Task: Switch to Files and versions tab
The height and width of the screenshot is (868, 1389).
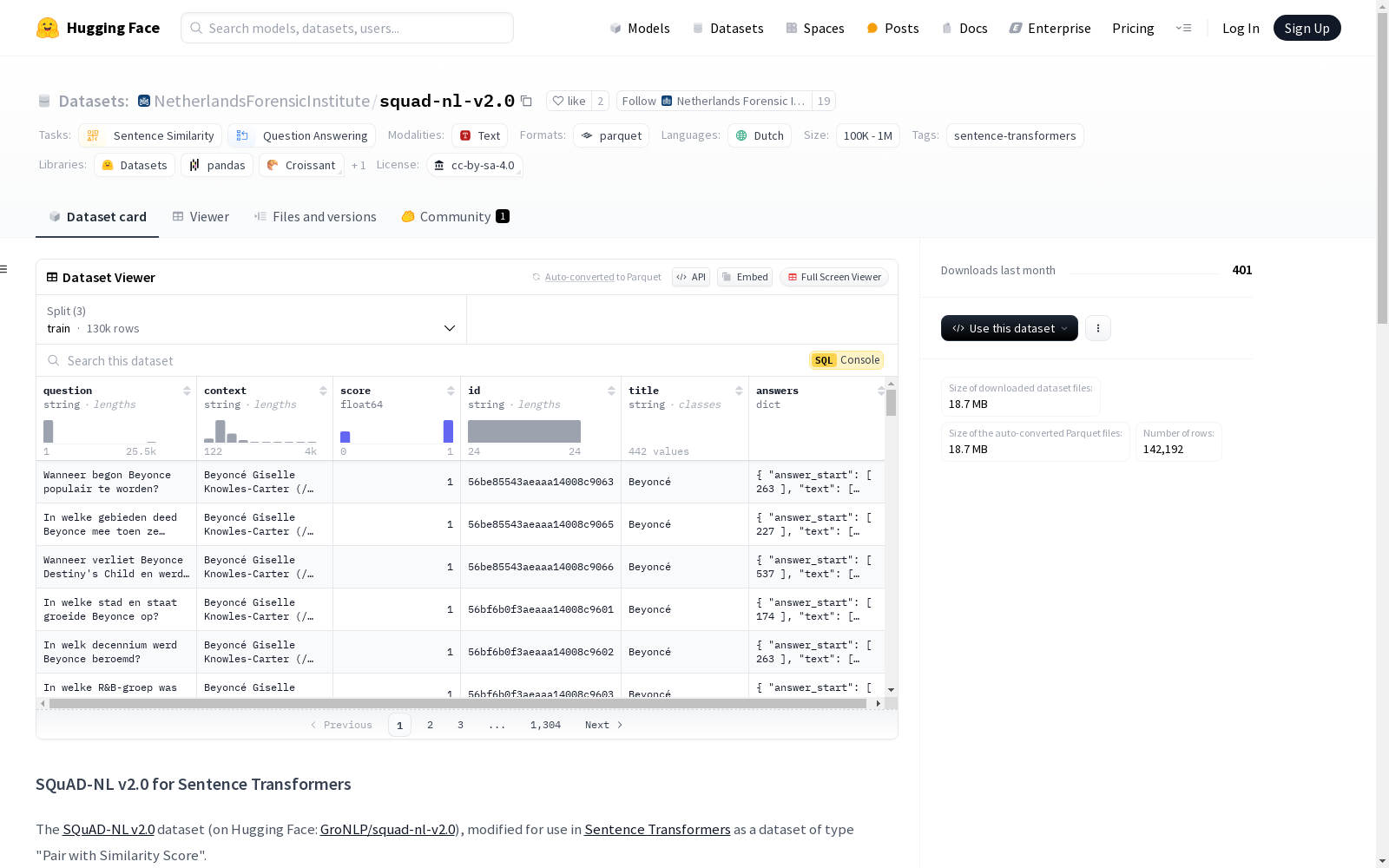Action: click(x=315, y=217)
